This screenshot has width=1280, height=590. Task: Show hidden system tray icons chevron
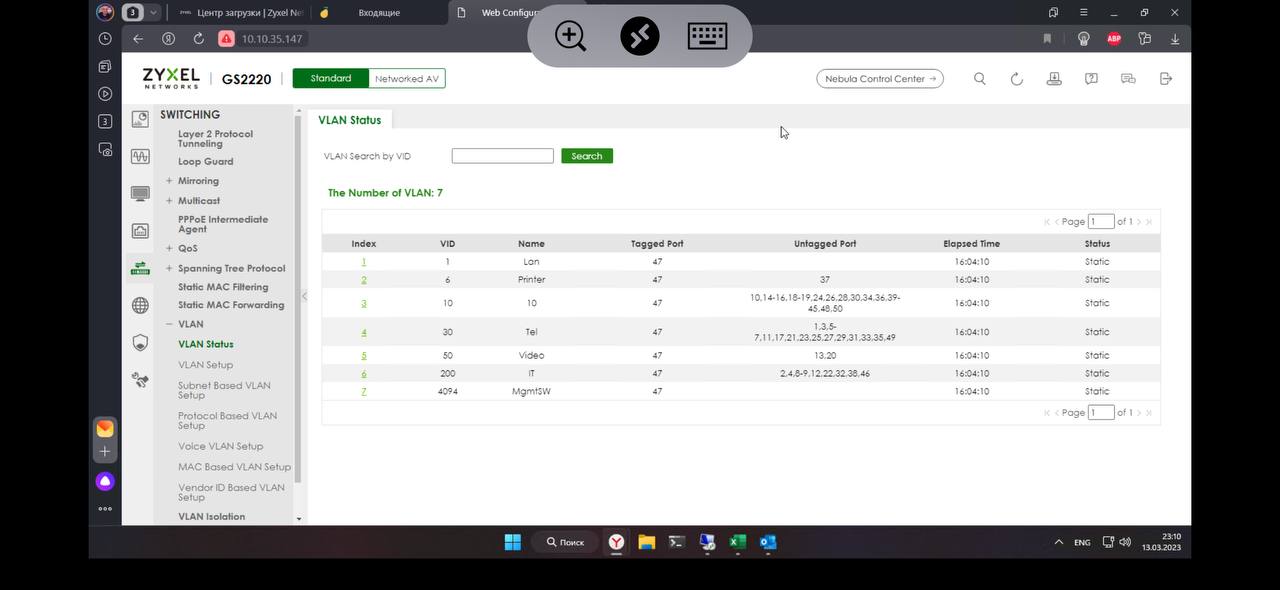[1058, 542]
